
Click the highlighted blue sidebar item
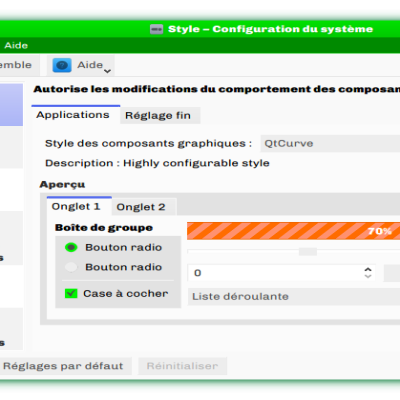(11, 105)
